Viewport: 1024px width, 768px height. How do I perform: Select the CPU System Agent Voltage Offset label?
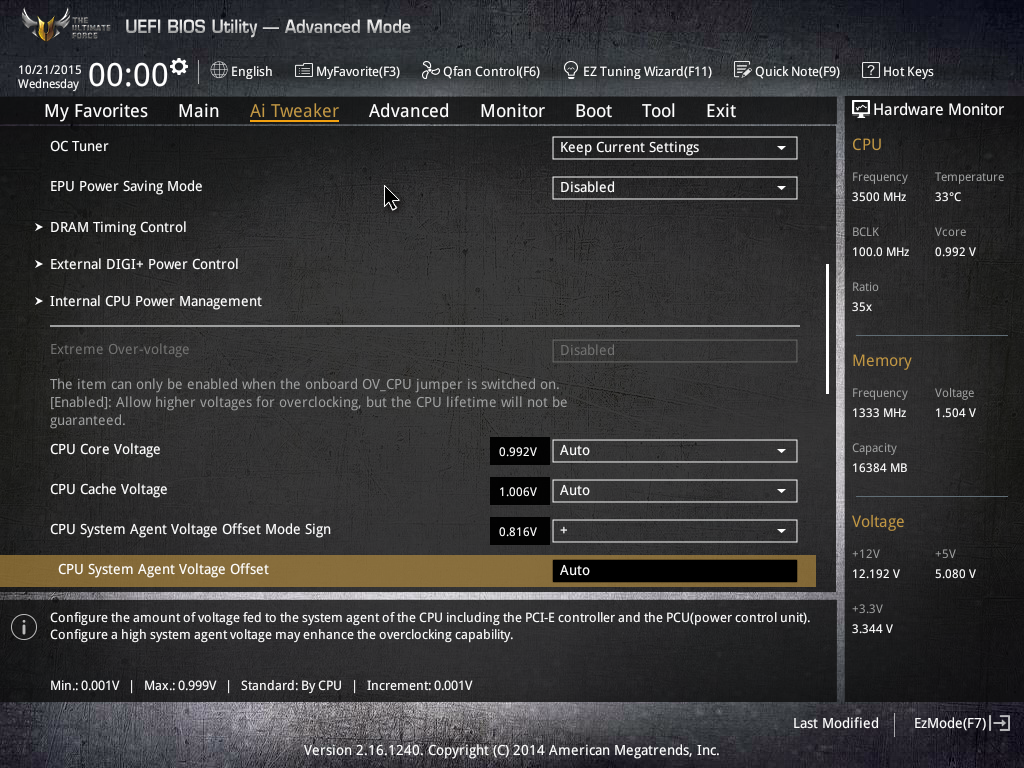(163, 569)
